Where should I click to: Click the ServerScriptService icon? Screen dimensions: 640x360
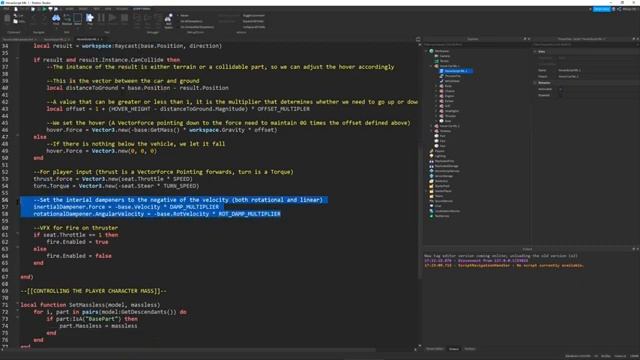click(x=431, y=171)
